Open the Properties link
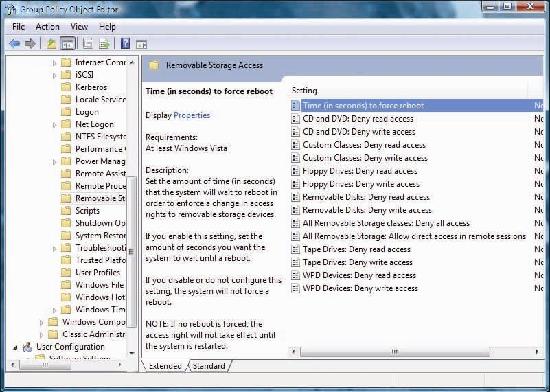 192,115
